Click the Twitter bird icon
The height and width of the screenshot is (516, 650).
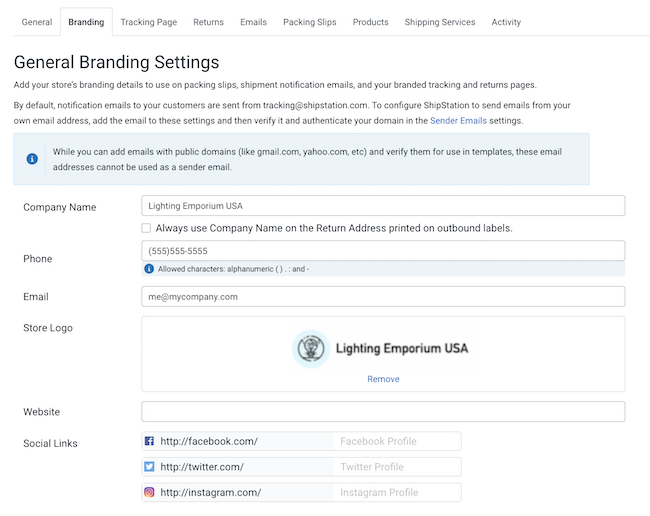tap(149, 467)
